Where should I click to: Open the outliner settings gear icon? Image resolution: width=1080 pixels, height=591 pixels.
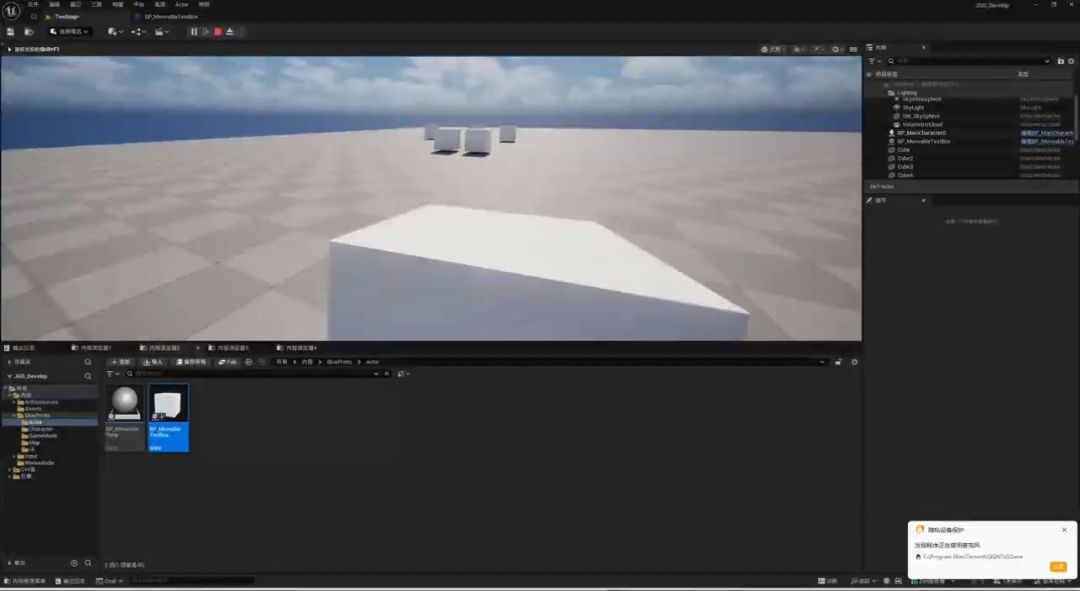(x=1071, y=61)
